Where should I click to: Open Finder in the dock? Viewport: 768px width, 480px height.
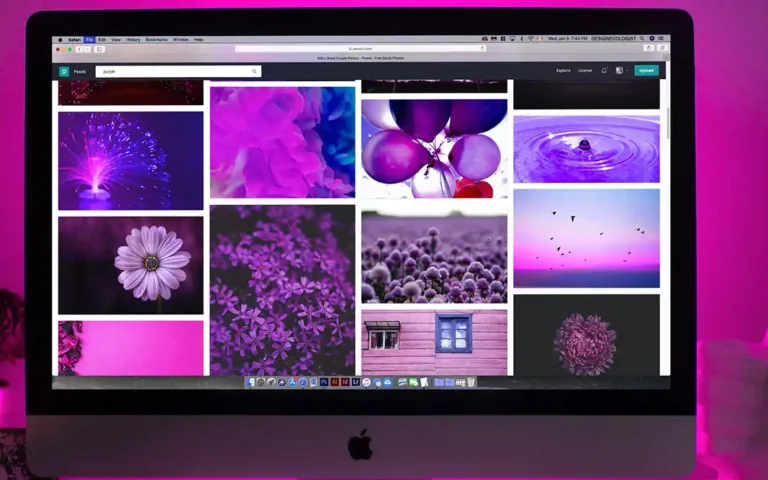click(251, 382)
